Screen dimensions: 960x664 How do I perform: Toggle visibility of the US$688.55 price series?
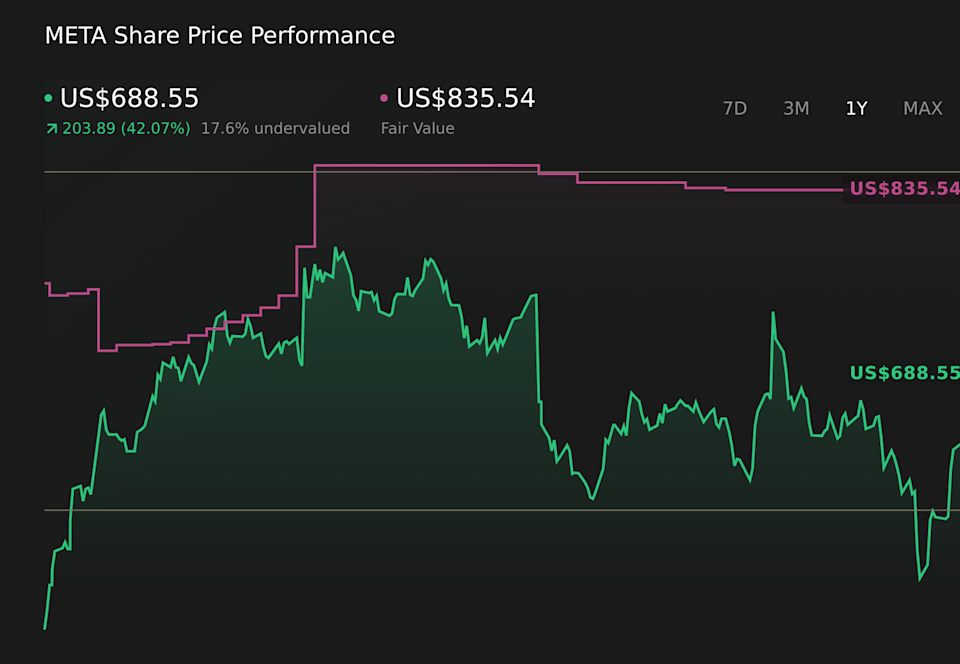click(x=130, y=98)
